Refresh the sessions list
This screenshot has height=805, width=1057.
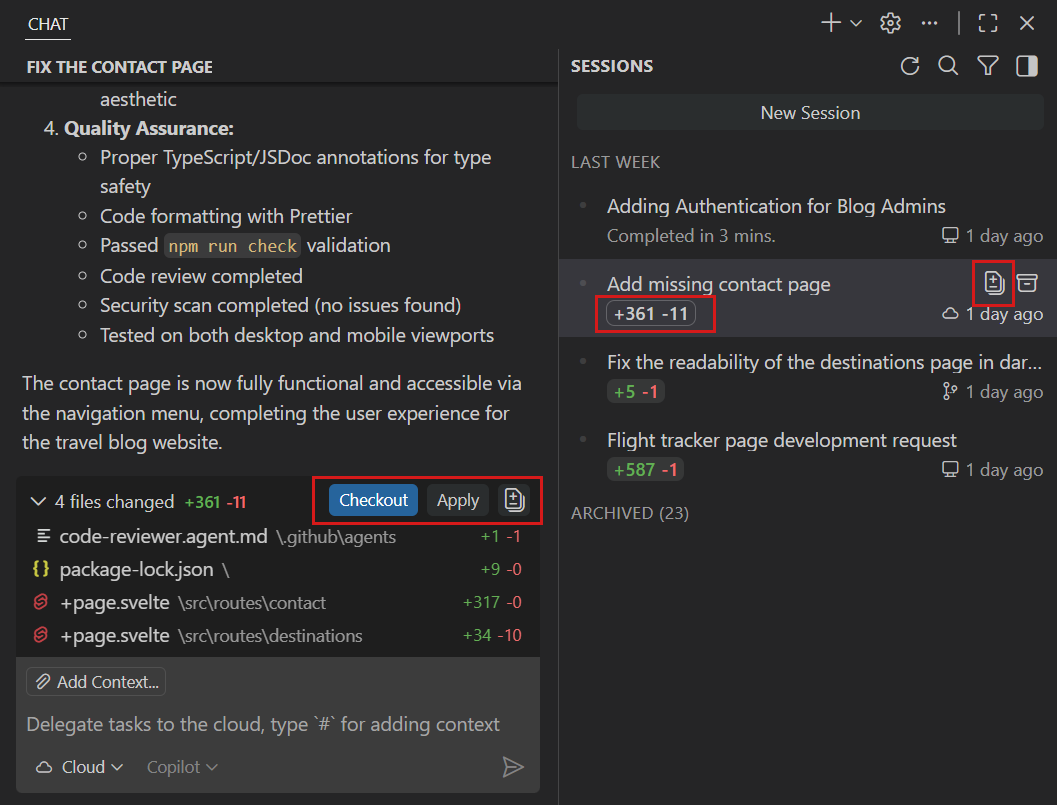[909, 66]
